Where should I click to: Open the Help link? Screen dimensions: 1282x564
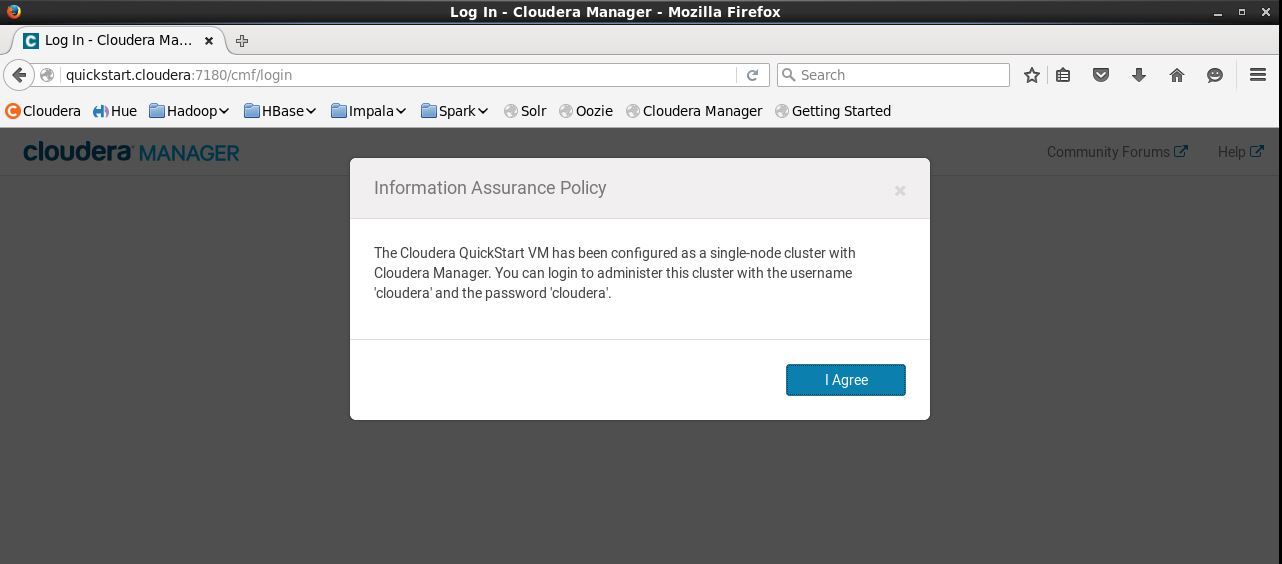pos(1241,152)
